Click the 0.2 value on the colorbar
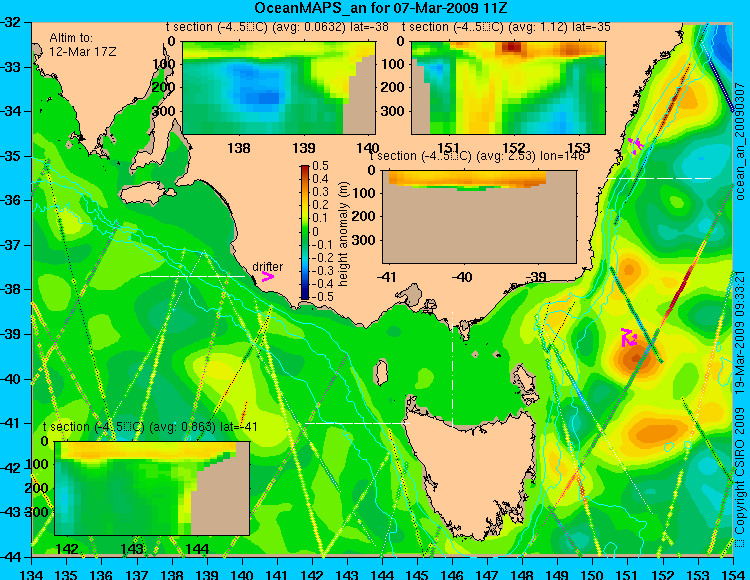 (x=320, y=205)
